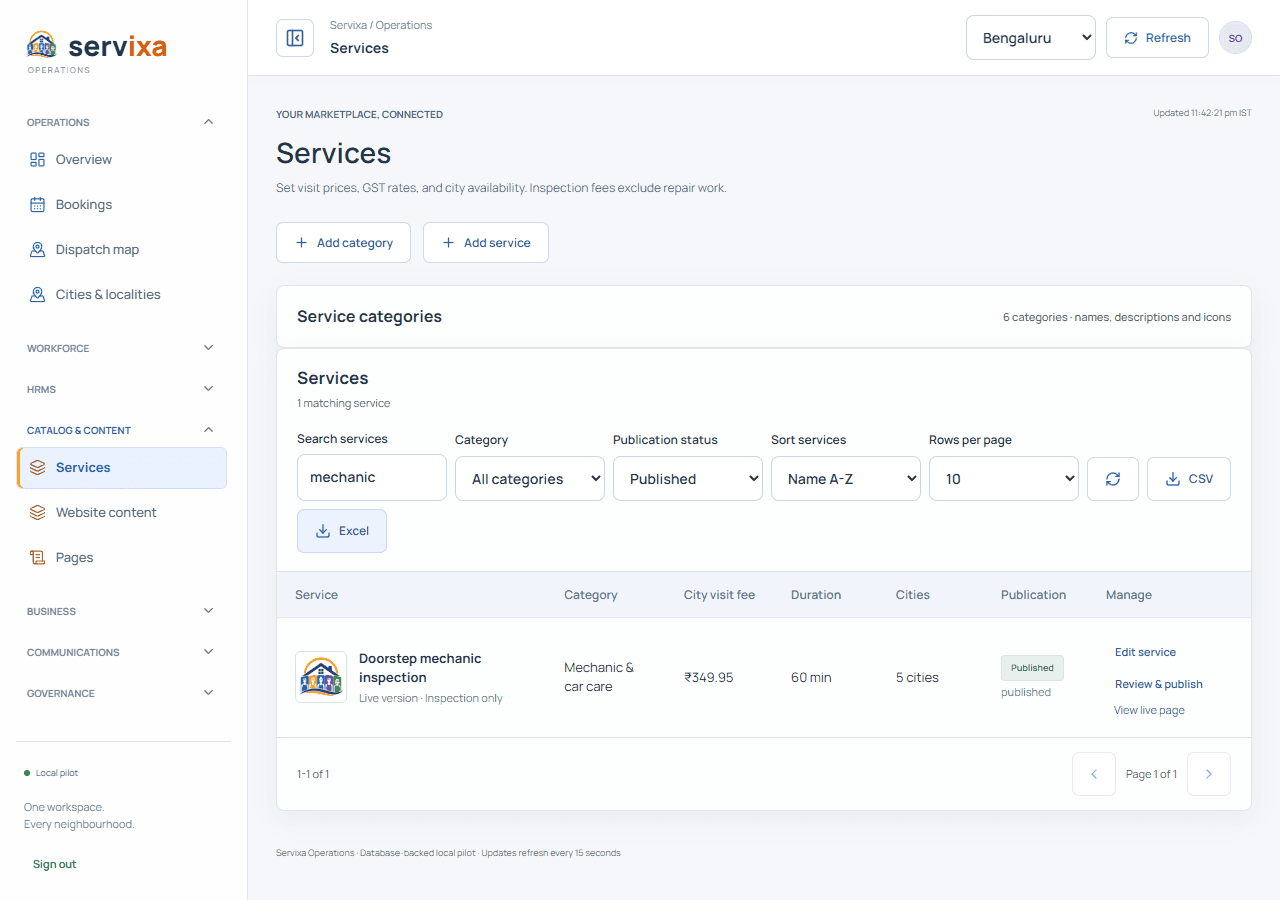Open the All categories dropdown

[530, 479]
